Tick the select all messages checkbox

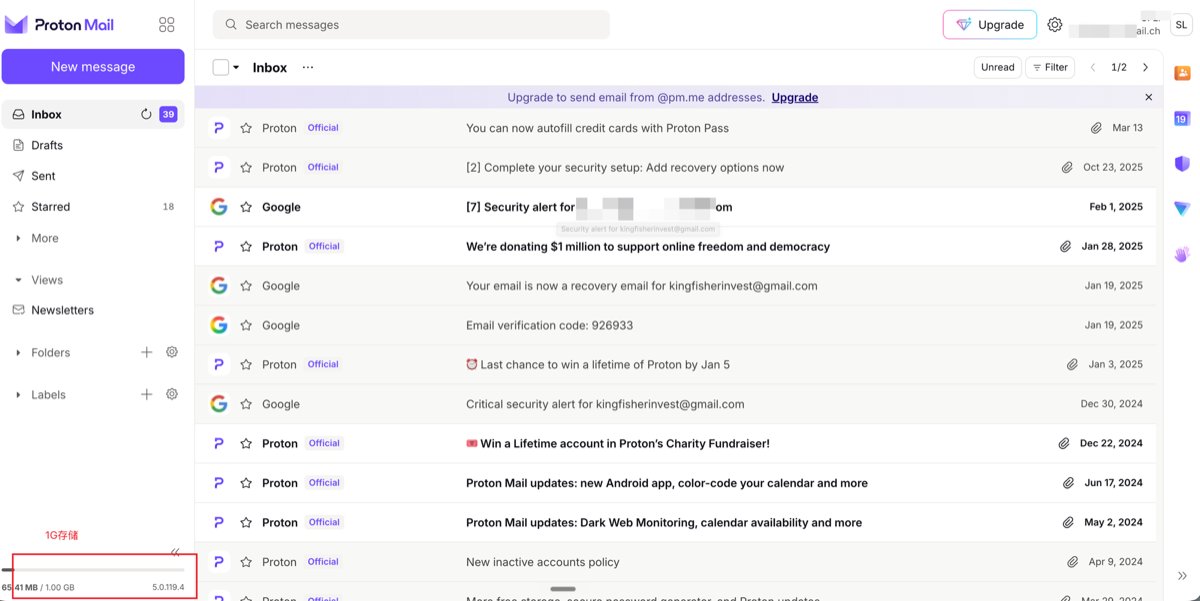point(221,67)
